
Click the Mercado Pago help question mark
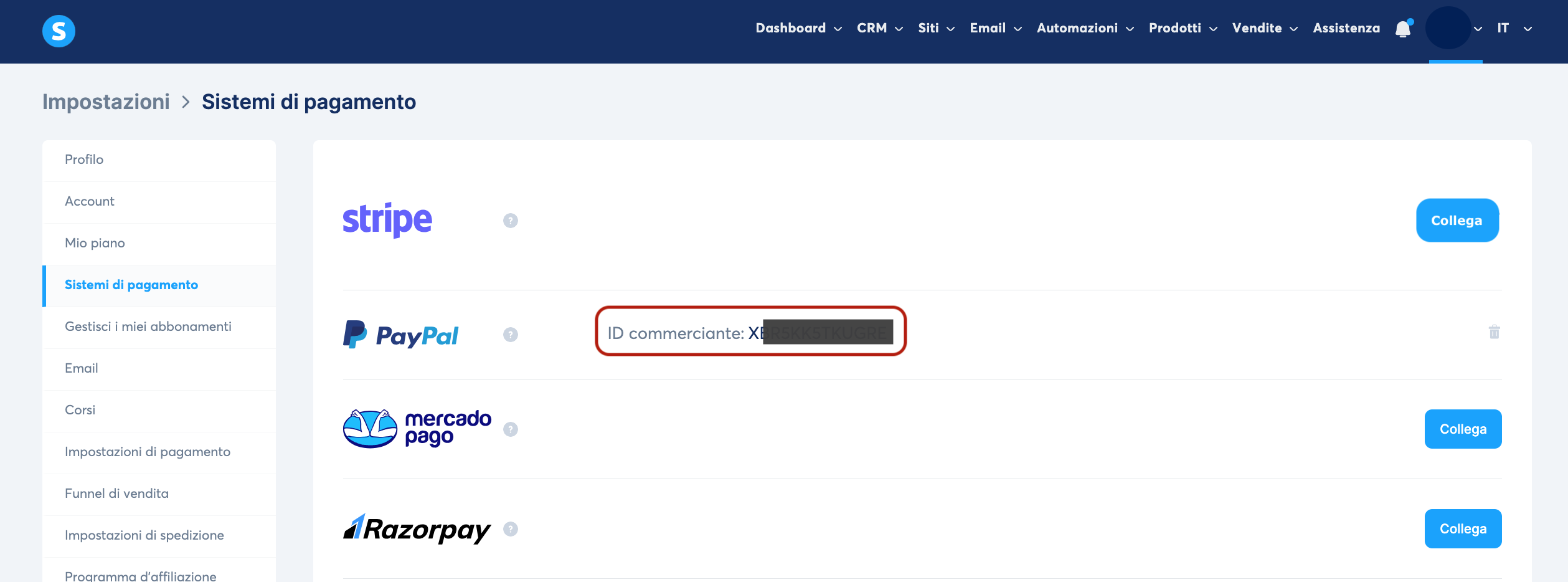click(511, 429)
